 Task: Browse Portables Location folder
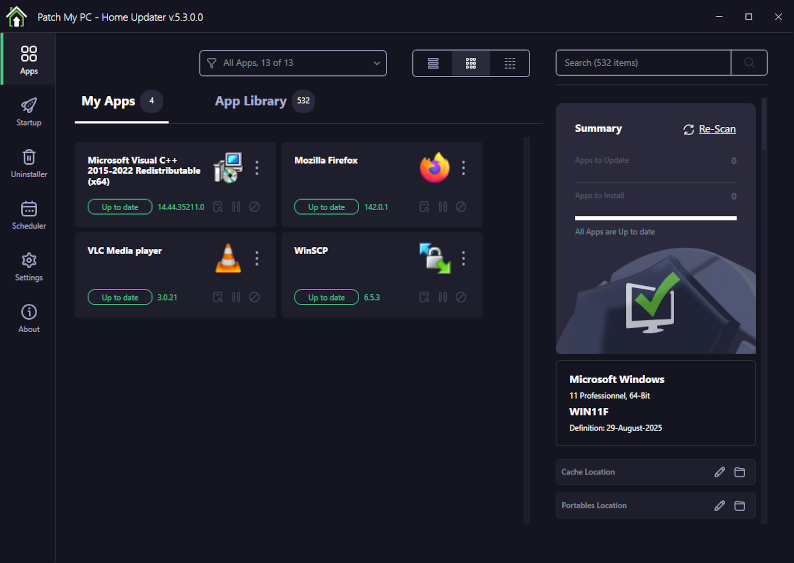point(740,506)
